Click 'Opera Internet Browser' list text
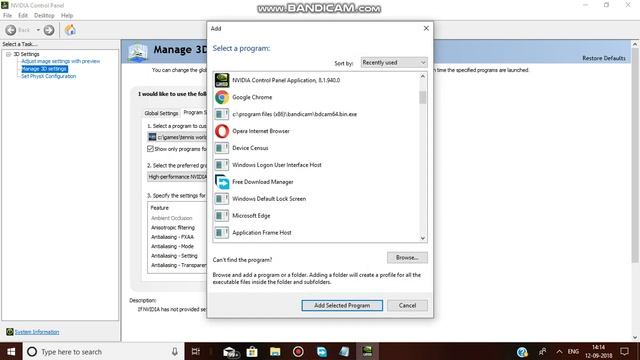Image resolution: width=640 pixels, height=360 pixels. (261, 131)
